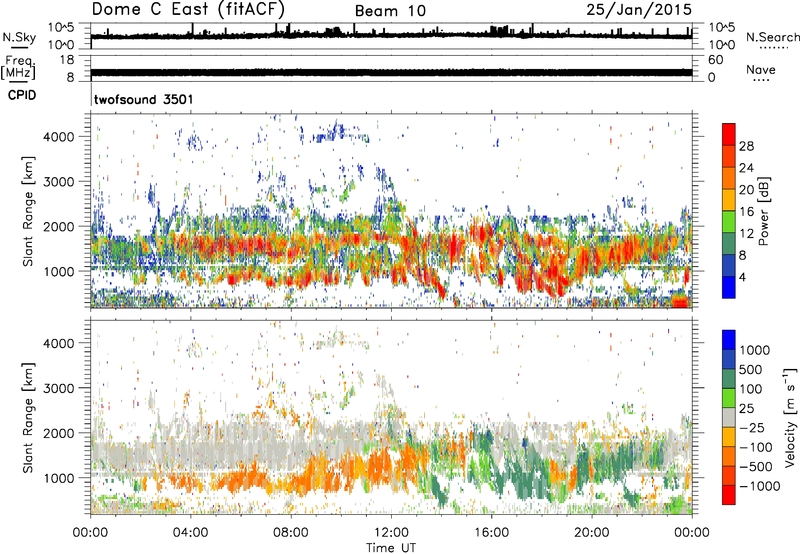Click the '4000' tick of power panel
Screen dimensions: 800x554
tap(59, 137)
